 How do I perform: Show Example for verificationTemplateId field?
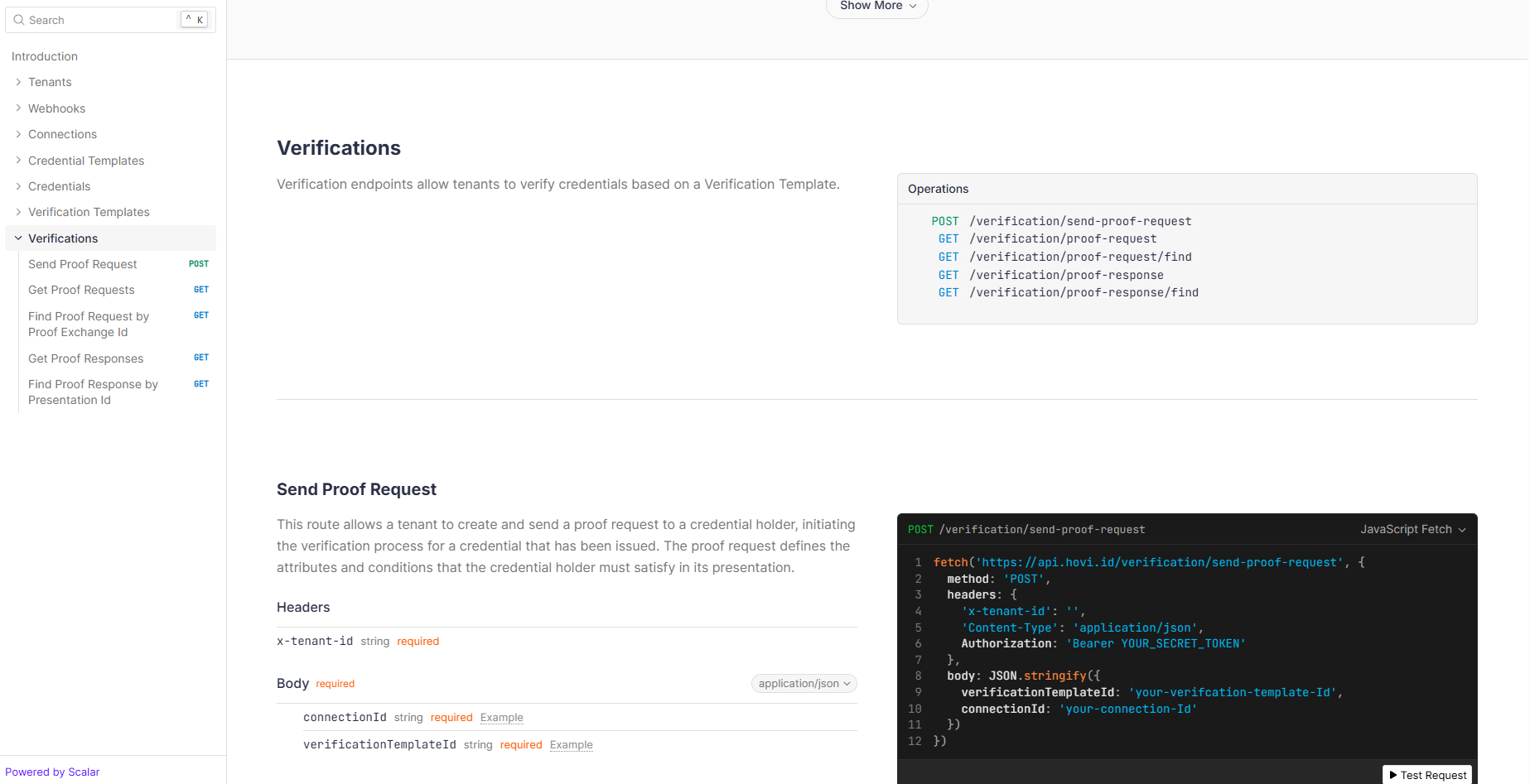571,745
